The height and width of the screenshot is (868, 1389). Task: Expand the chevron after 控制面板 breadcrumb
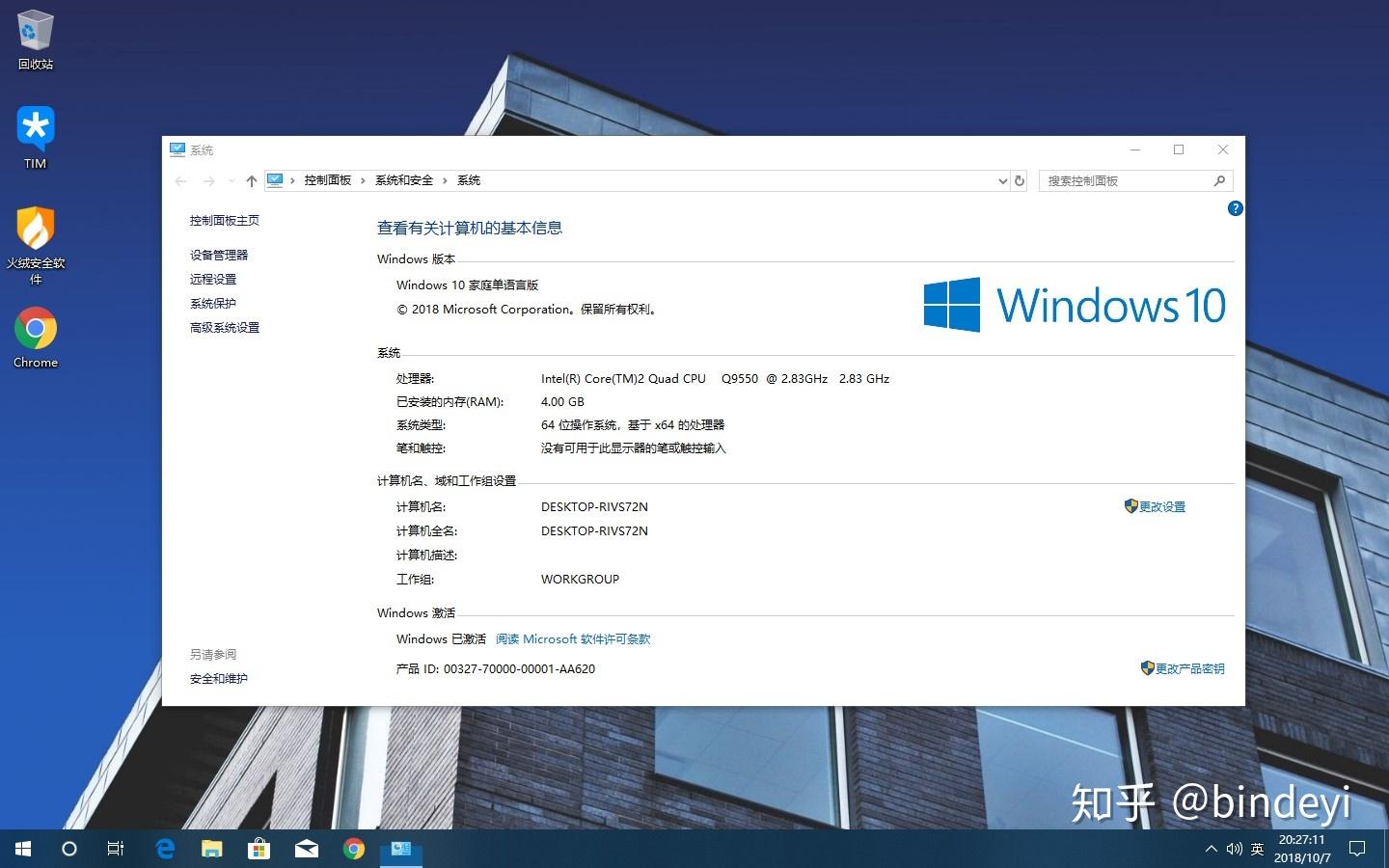point(364,180)
